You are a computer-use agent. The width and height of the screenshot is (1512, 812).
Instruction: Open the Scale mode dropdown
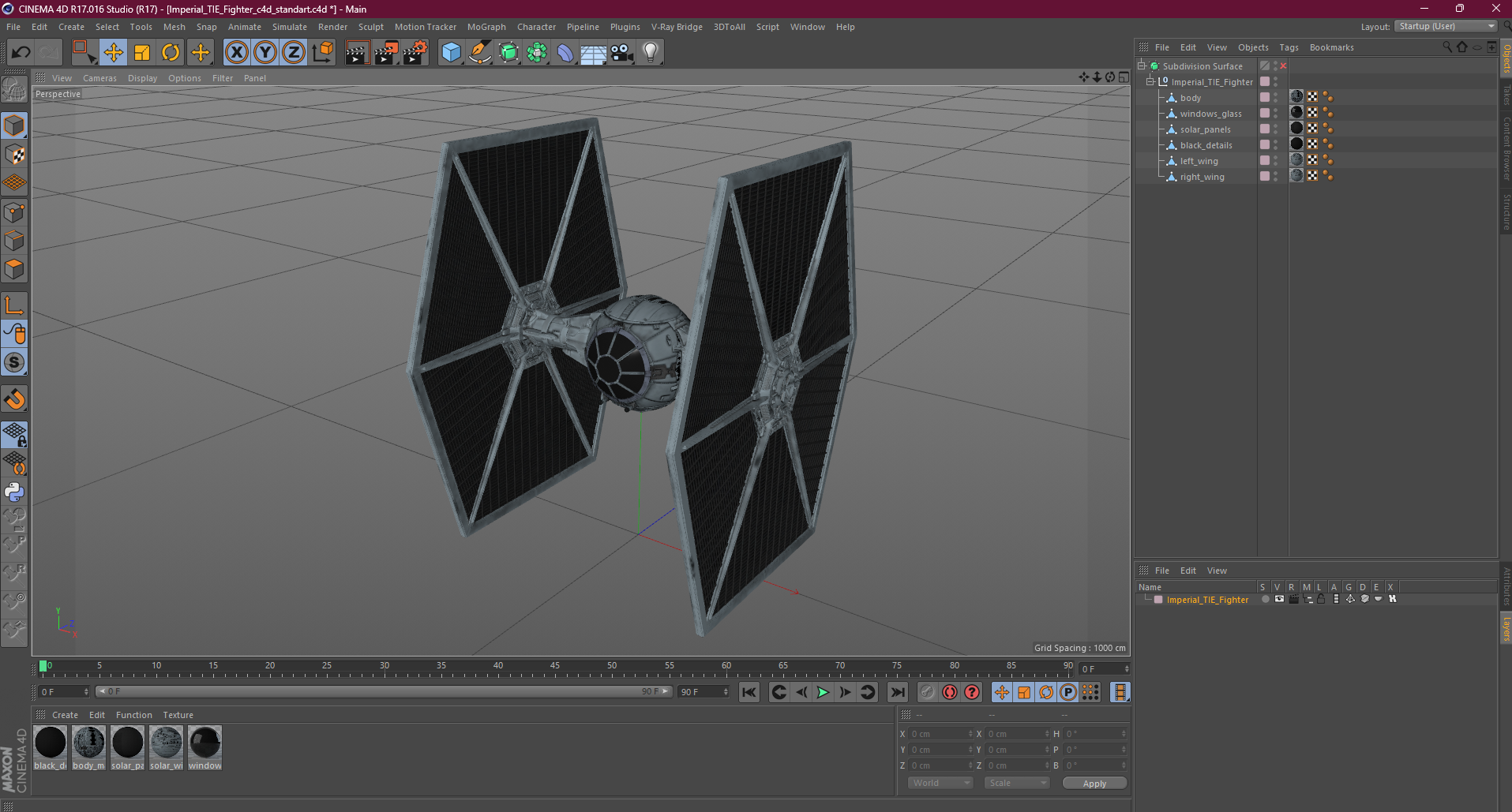pyautogui.click(x=1016, y=783)
